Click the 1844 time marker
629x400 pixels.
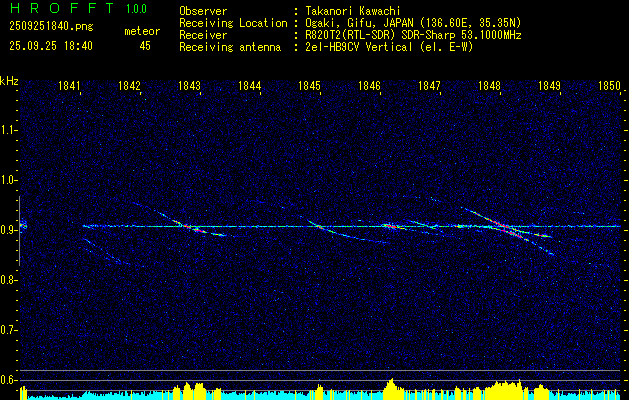coord(250,85)
